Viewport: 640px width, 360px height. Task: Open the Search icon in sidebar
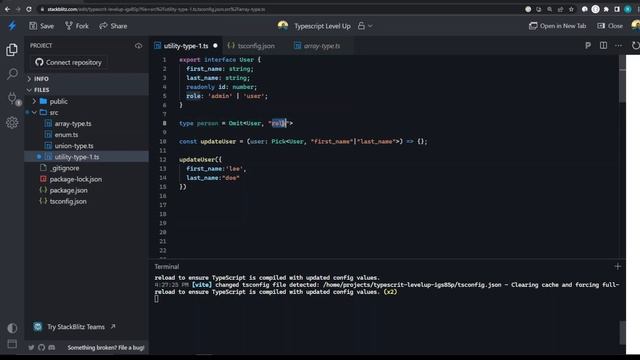coord(12,74)
